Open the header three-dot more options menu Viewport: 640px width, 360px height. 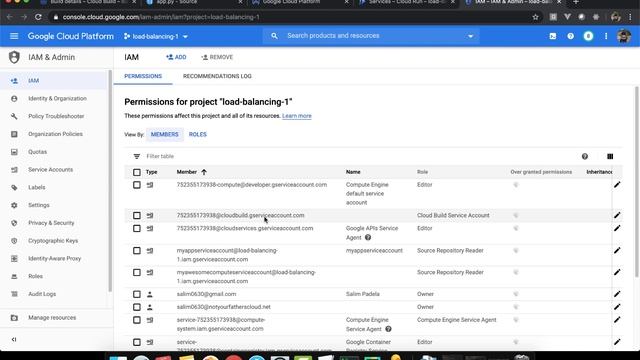(x=606, y=36)
